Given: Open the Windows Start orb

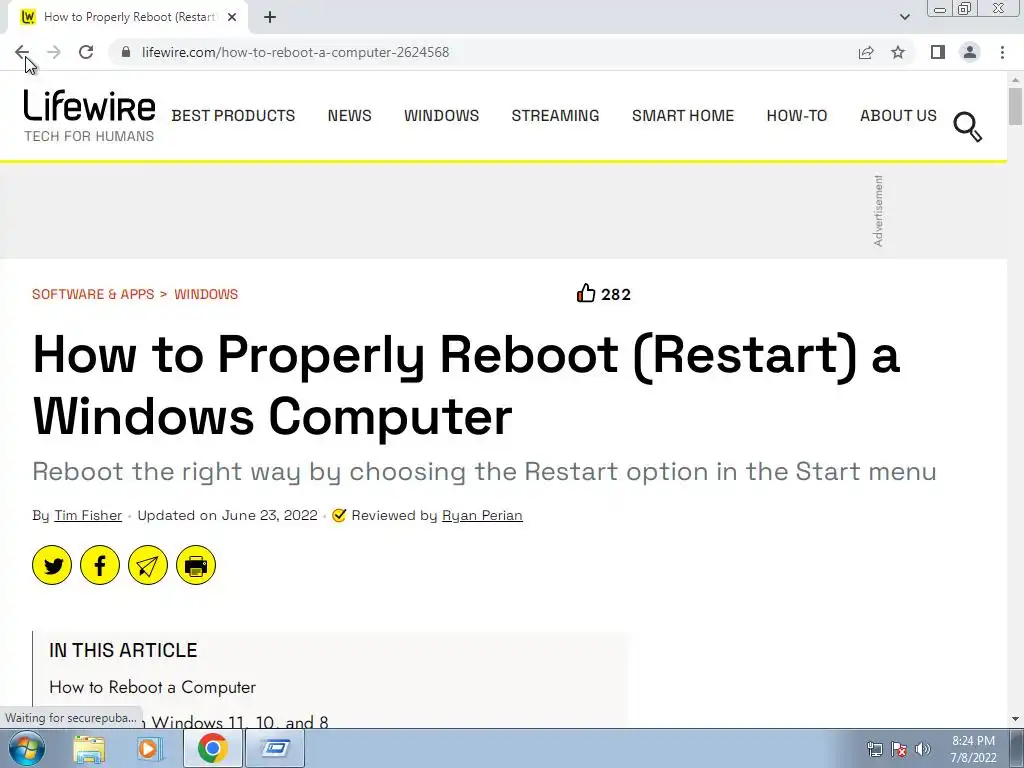Looking at the screenshot, I should [27, 748].
